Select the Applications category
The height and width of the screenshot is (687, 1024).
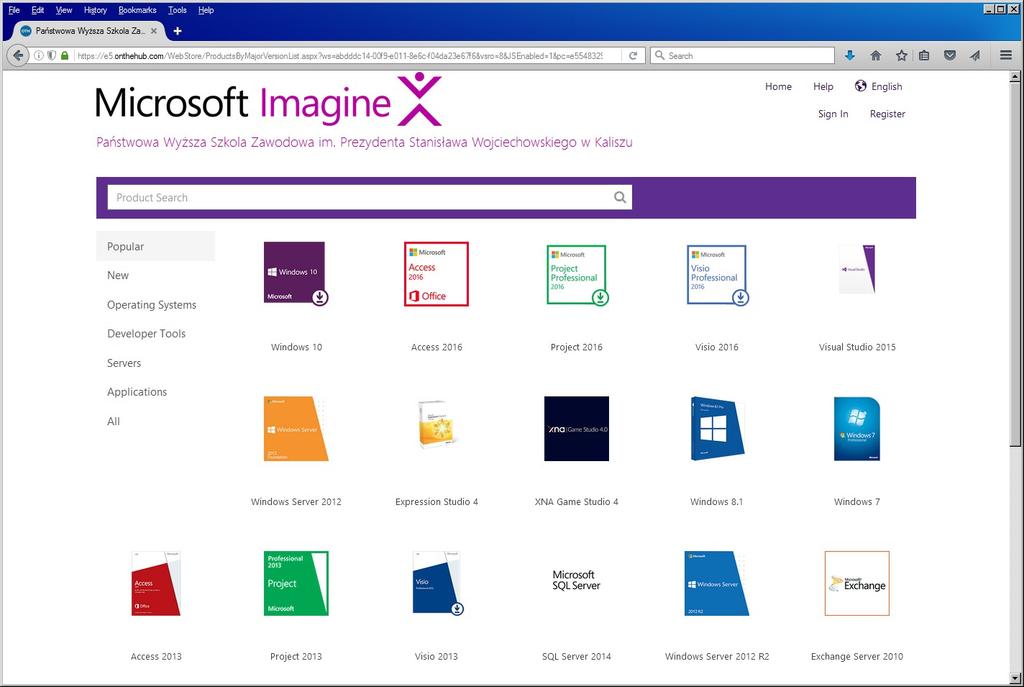(137, 391)
